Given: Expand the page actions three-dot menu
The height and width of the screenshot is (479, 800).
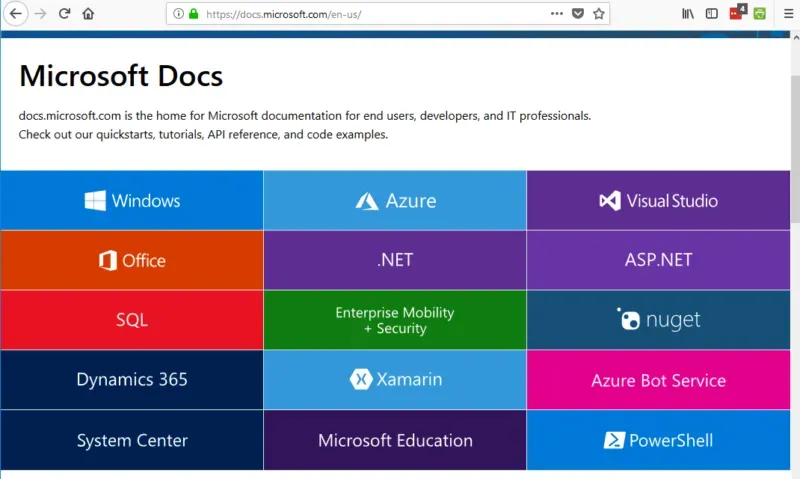Looking at the screenshot, I should (557, 14).
